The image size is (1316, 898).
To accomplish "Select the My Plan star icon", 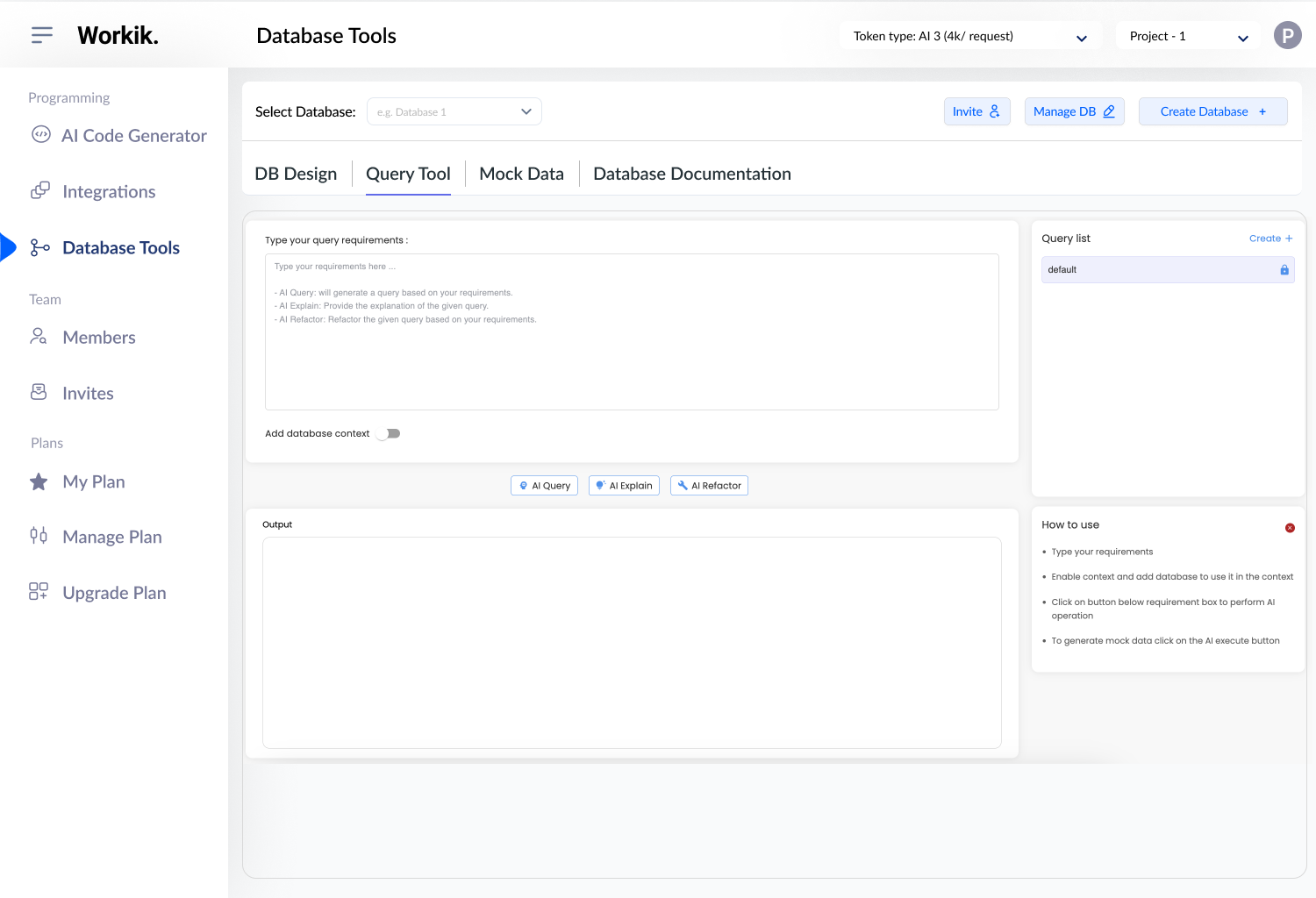I will click(38, 481).
